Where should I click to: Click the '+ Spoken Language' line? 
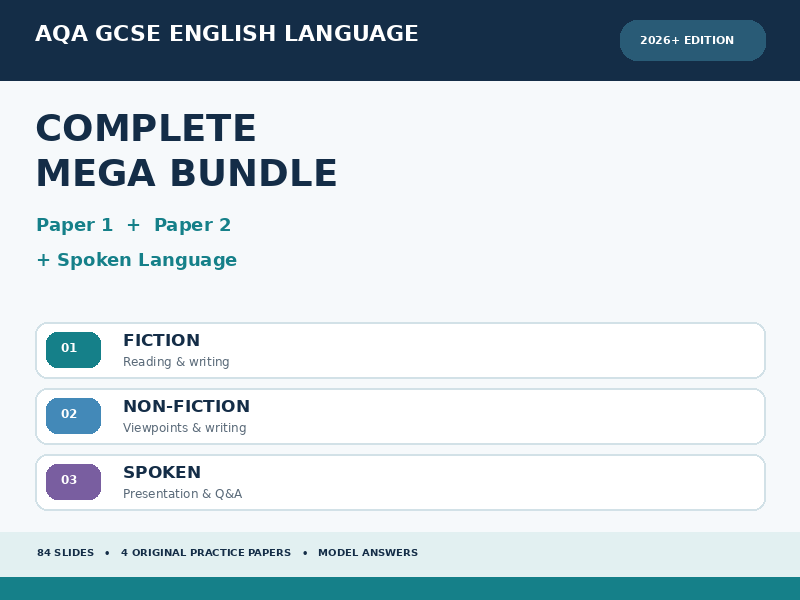coord(137,260)
